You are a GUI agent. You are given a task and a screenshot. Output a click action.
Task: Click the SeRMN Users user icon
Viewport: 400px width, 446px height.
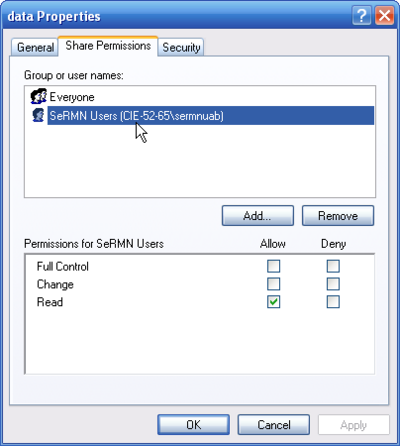[x=38, y=115]
